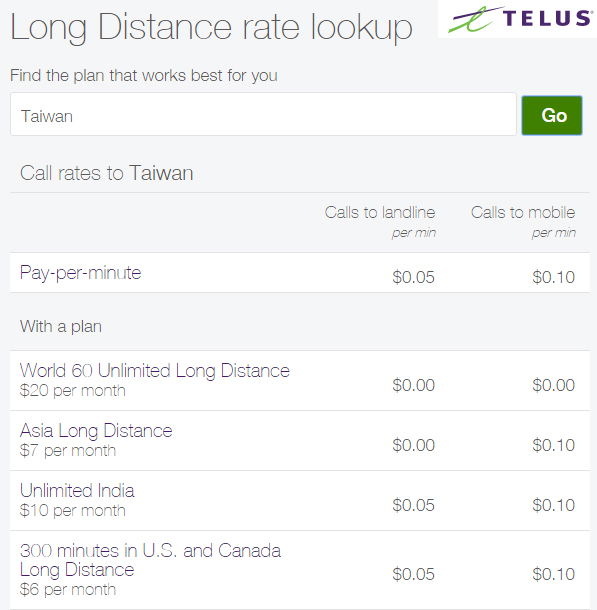Click the $7 per month price text
The image size is (597, 610).
pos(68,450)
